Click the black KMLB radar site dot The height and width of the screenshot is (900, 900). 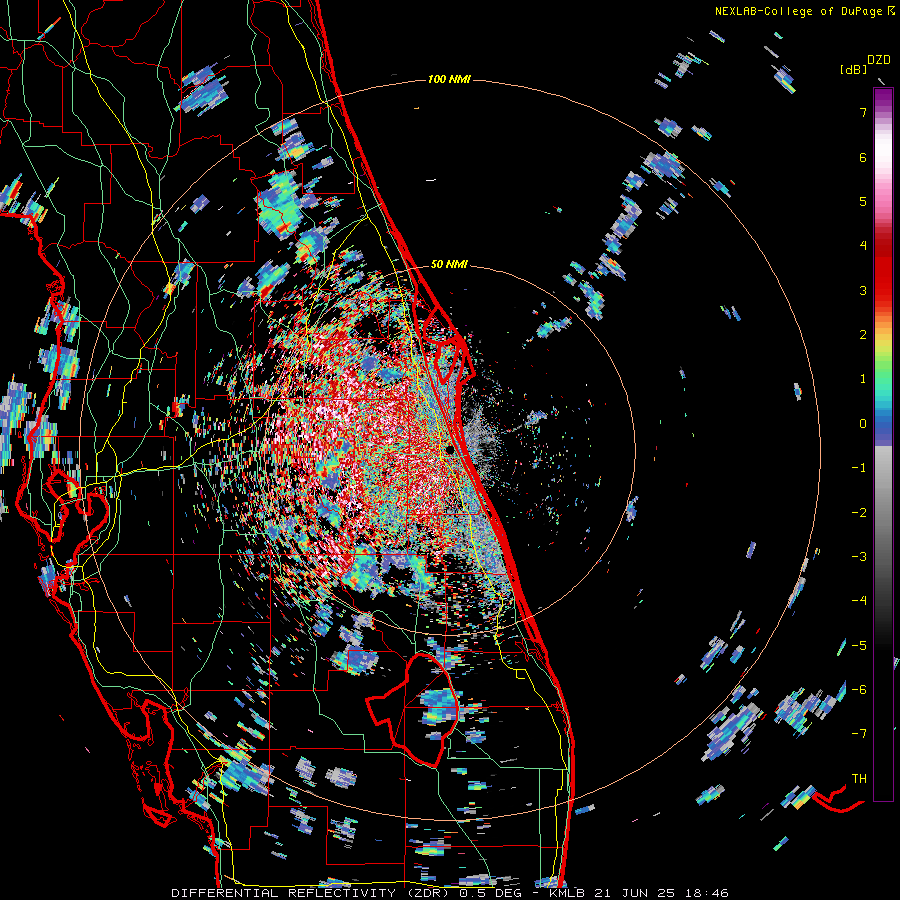(449, 449)
